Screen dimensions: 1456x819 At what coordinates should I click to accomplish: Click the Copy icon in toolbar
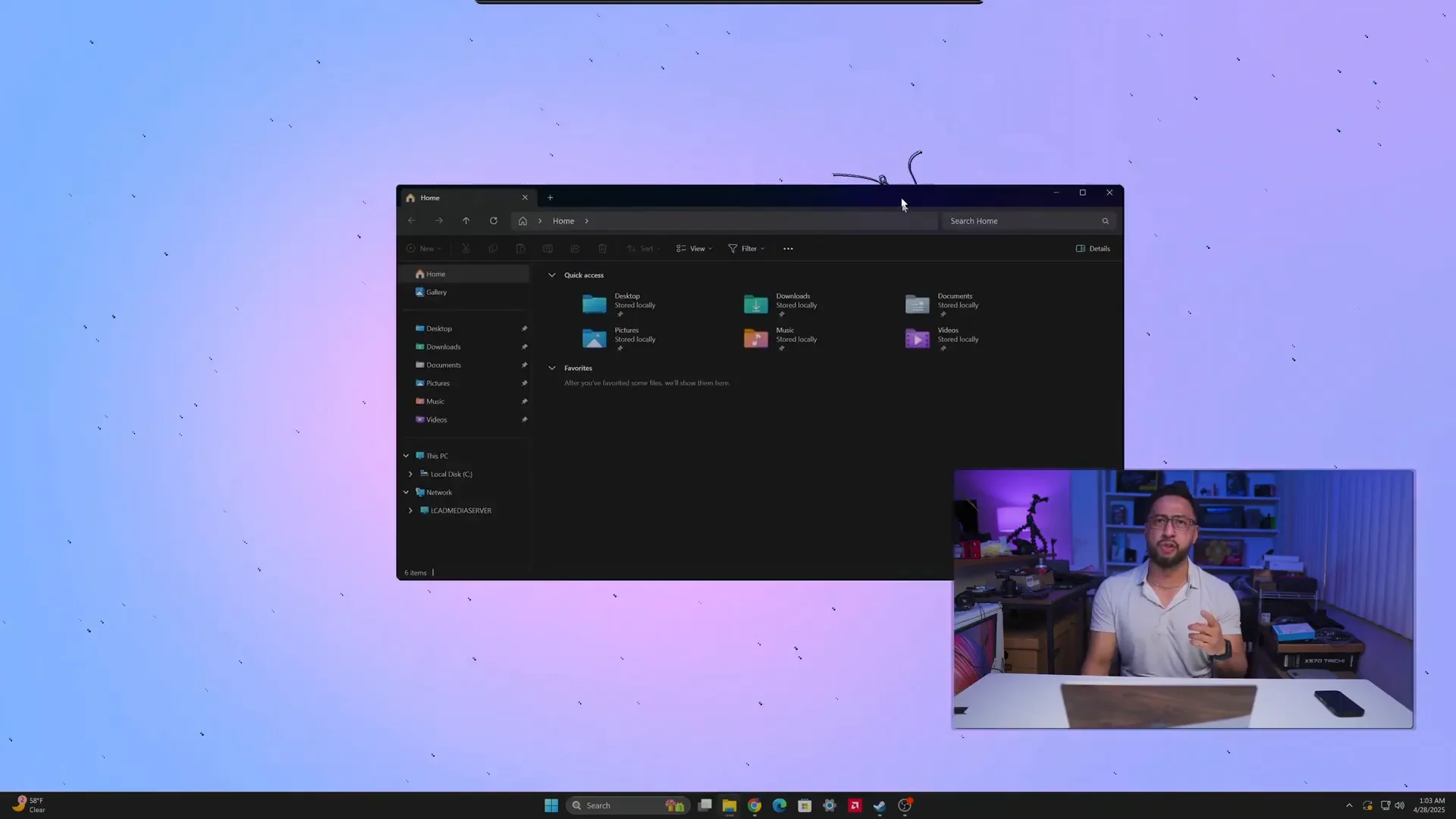click(x=493, y=249)
